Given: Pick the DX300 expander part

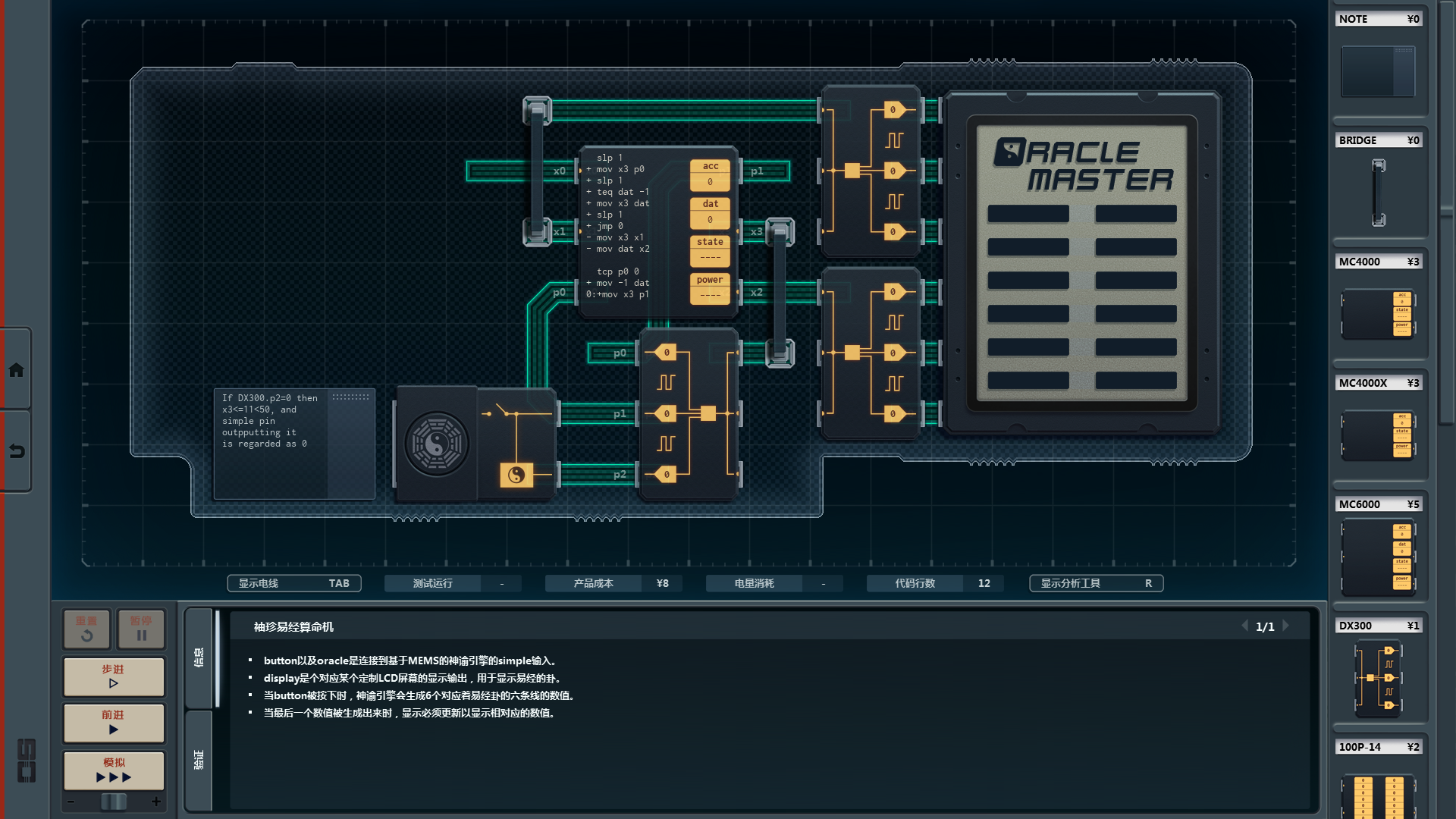Looking at the screenshot, I should [x=1378, y=677].
